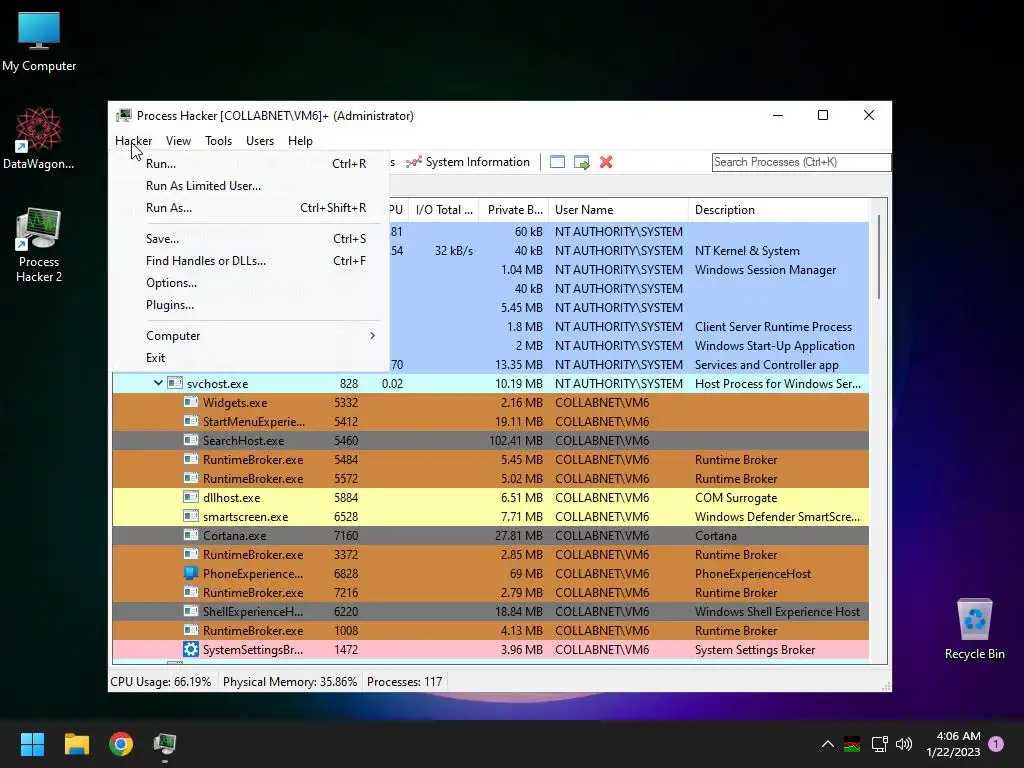Click the Physical Memory status bar entry
This screenshot has height=768, width=1024.
(x=290, y=682)
